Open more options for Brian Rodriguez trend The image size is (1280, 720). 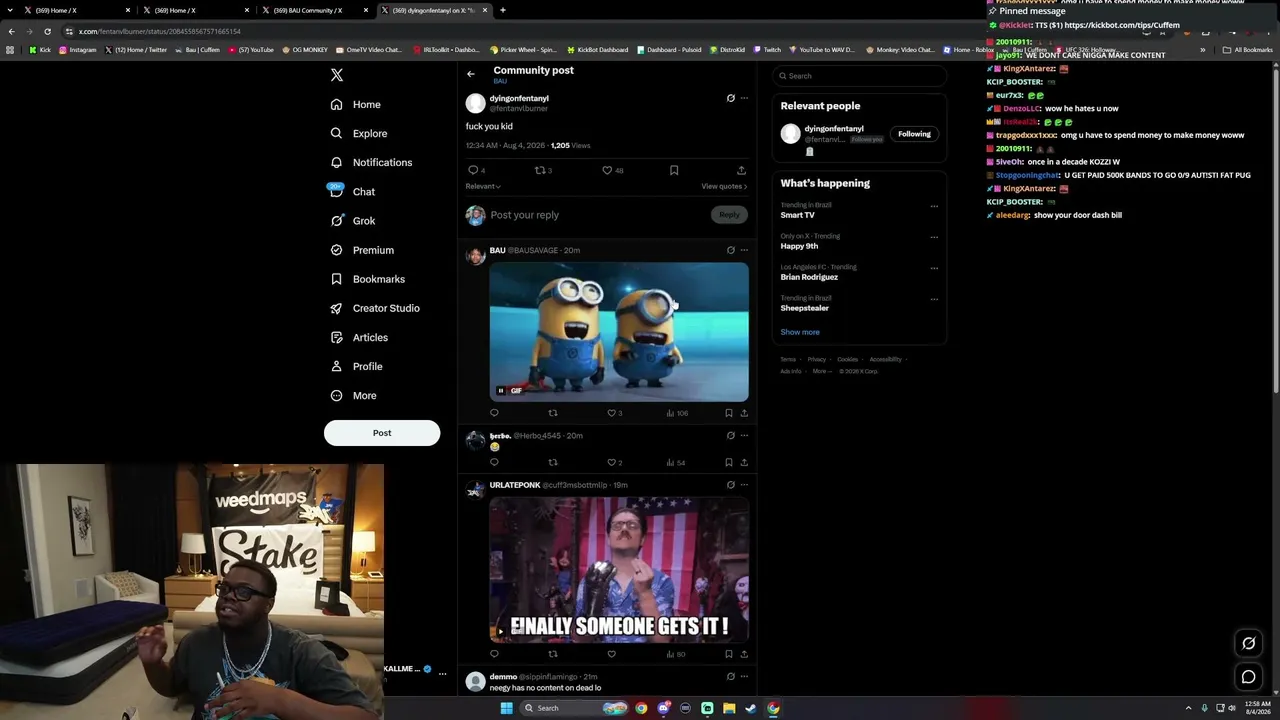934,269
